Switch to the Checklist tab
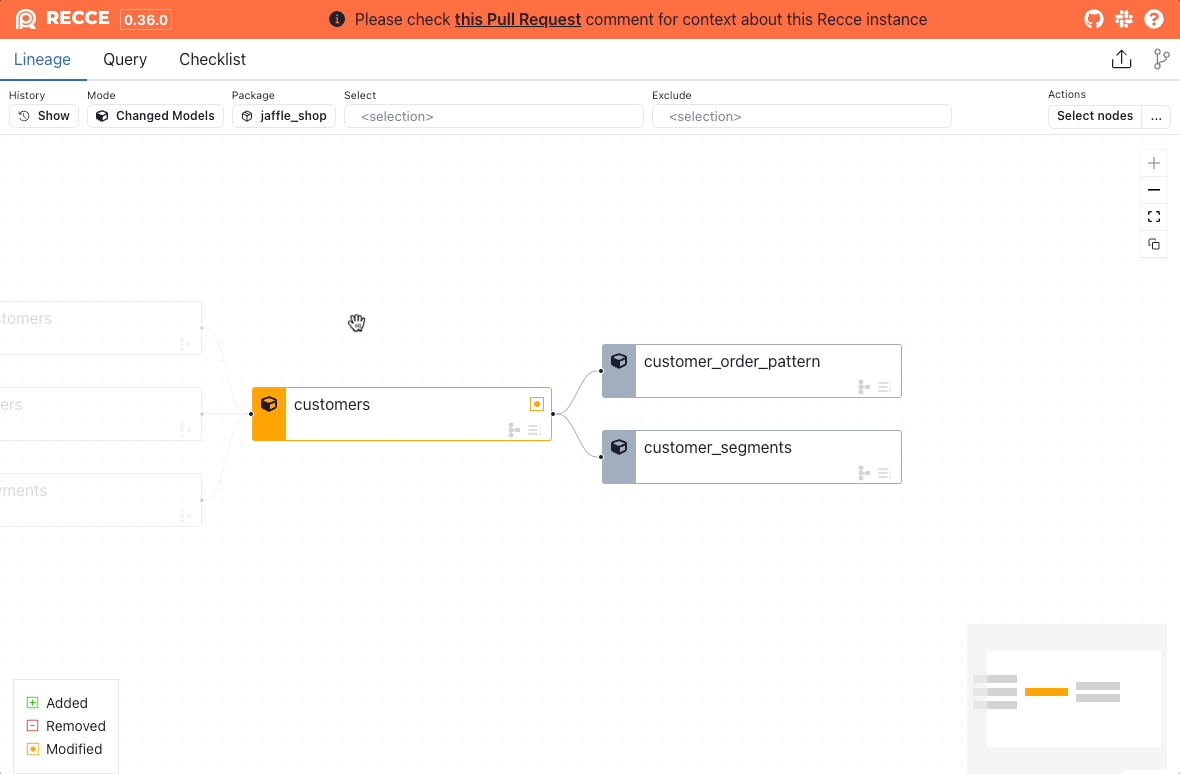Screen dimensions: 1180x774 point(212,60)
